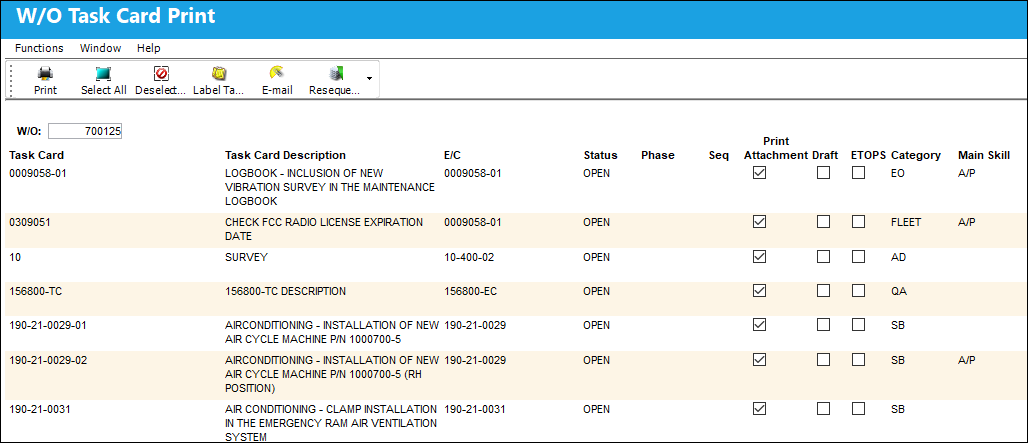This screenshot has height=443, width=1028.
Task: Click E/C value 190-21-0031
Action: coord(475,410)
